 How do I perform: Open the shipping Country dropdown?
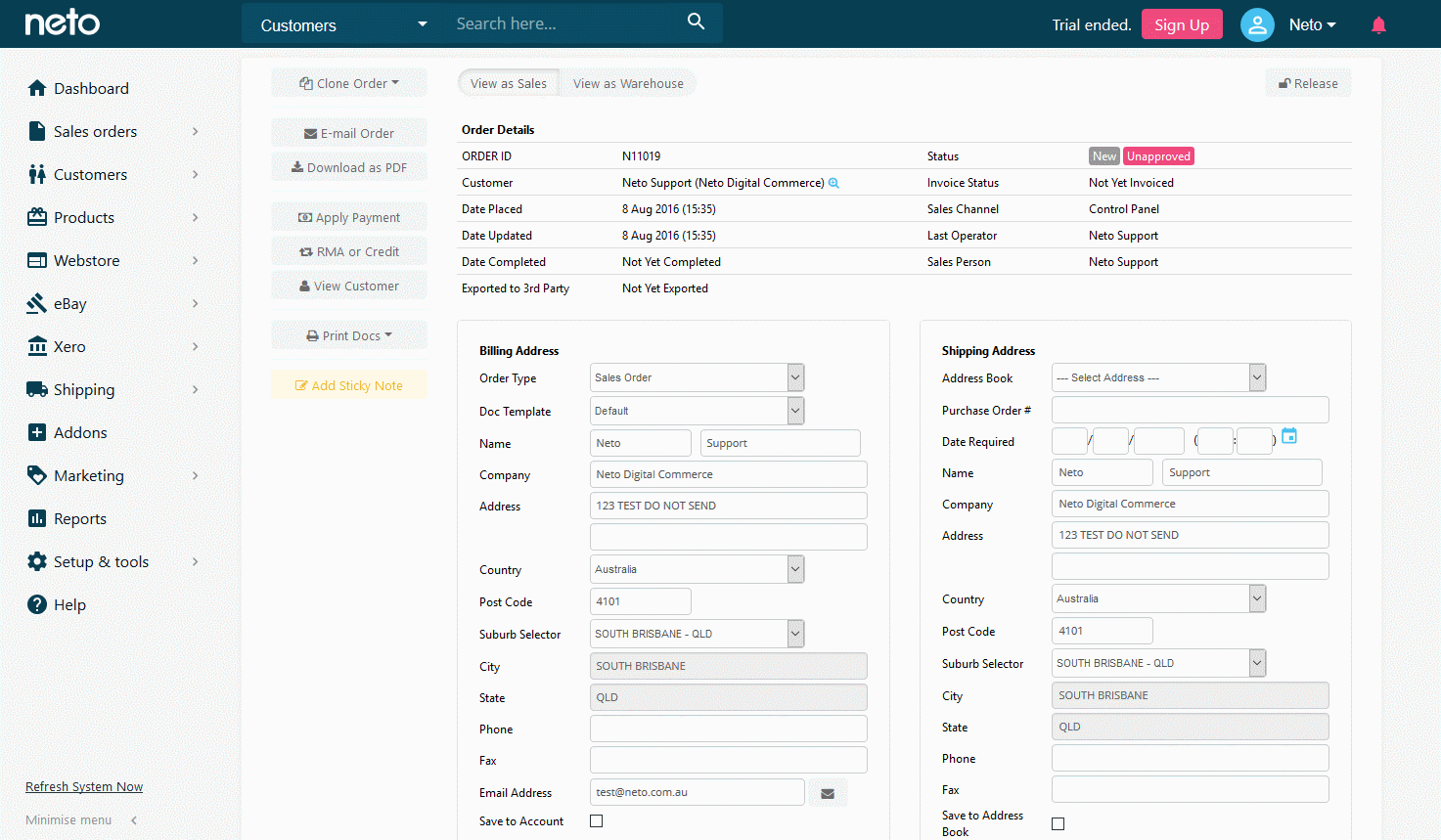coord(1159,598)
